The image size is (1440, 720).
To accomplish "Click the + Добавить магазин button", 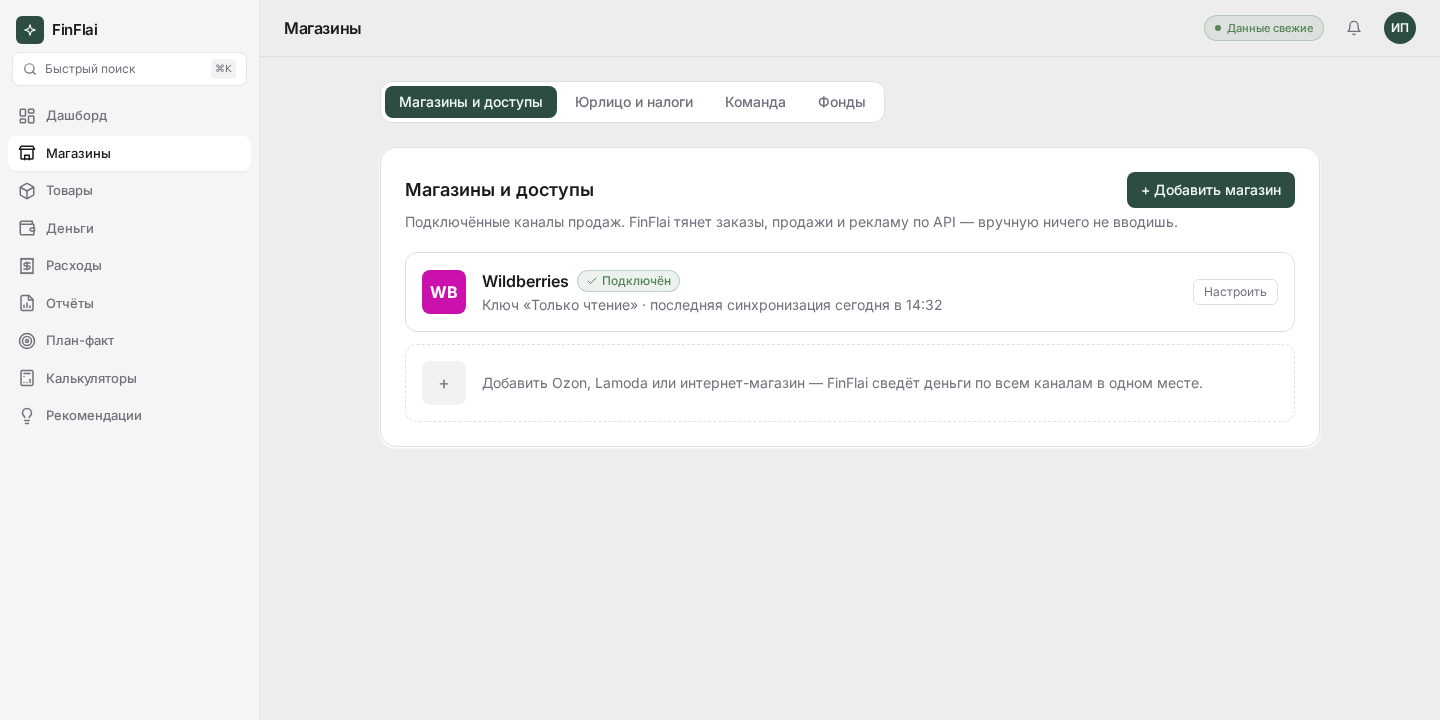I will 1211,190.
